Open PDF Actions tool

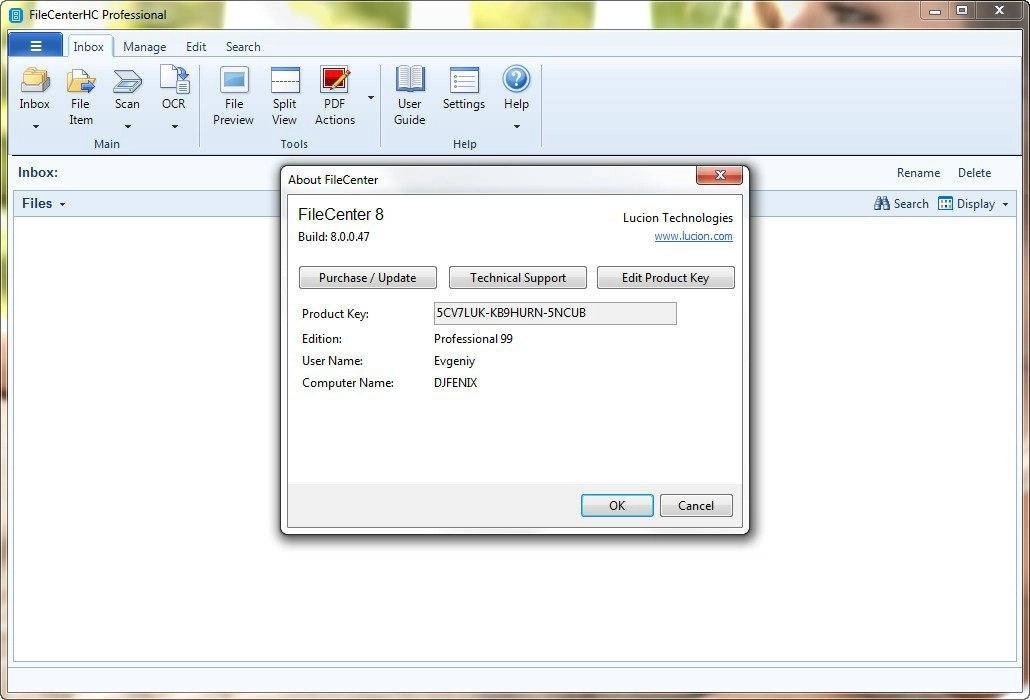(x=335, y=79)
